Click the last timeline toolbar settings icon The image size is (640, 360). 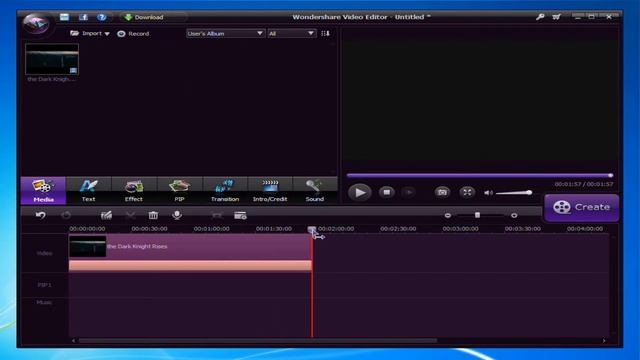(240, 215)
